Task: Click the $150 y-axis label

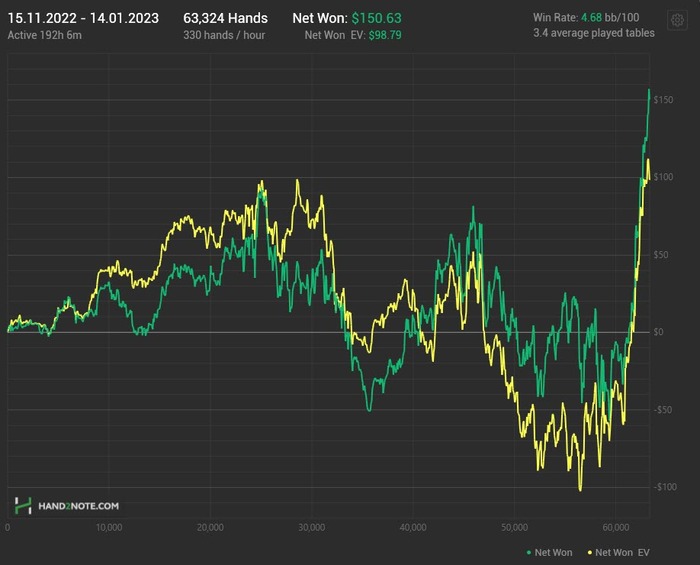Action: coord(663,100)
